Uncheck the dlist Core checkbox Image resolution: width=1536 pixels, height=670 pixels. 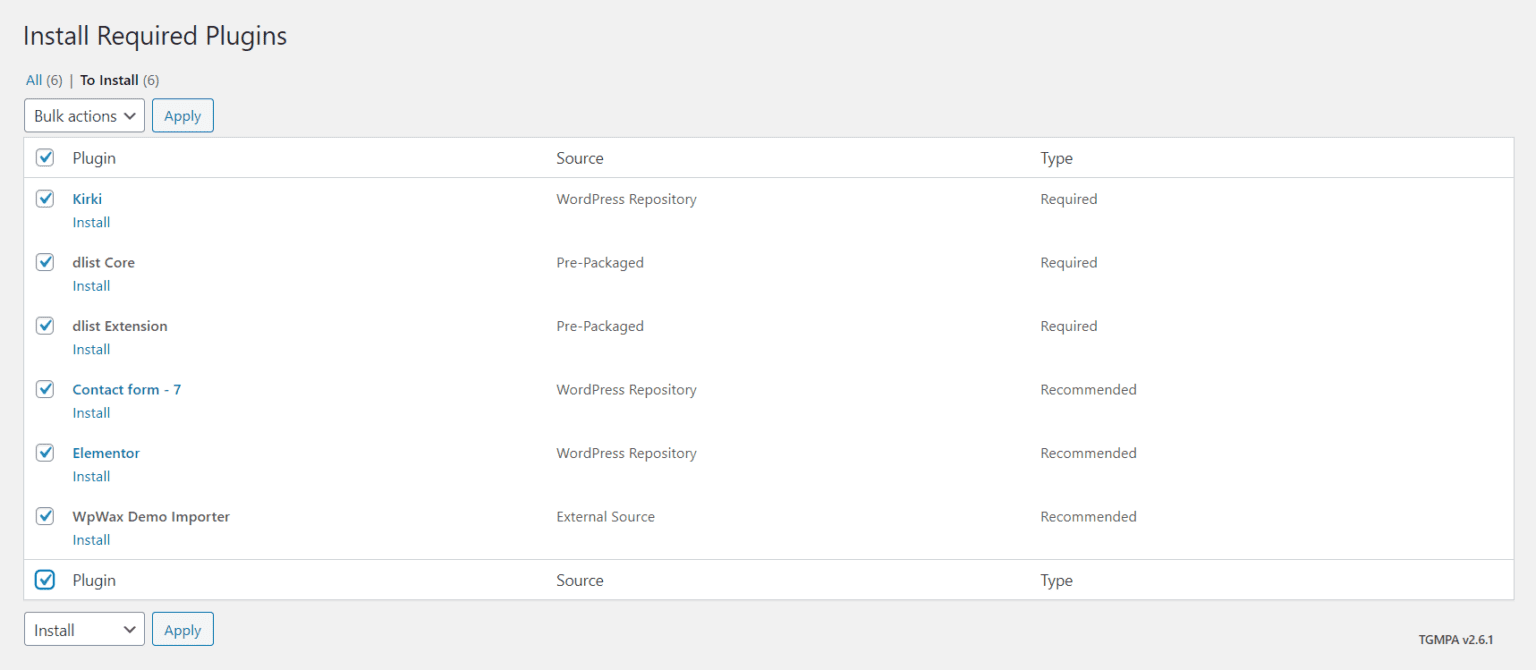tap(44, 261)
